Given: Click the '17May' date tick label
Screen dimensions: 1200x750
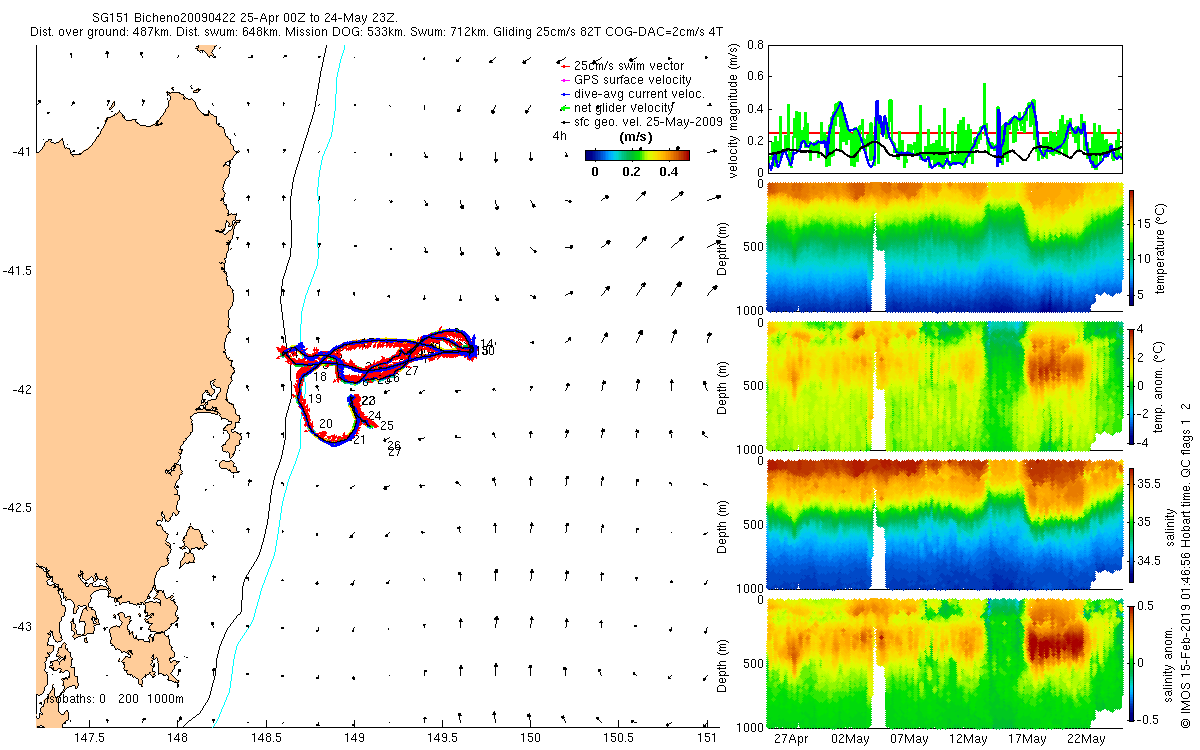Looking at the screenshot, I should 1027,739.
